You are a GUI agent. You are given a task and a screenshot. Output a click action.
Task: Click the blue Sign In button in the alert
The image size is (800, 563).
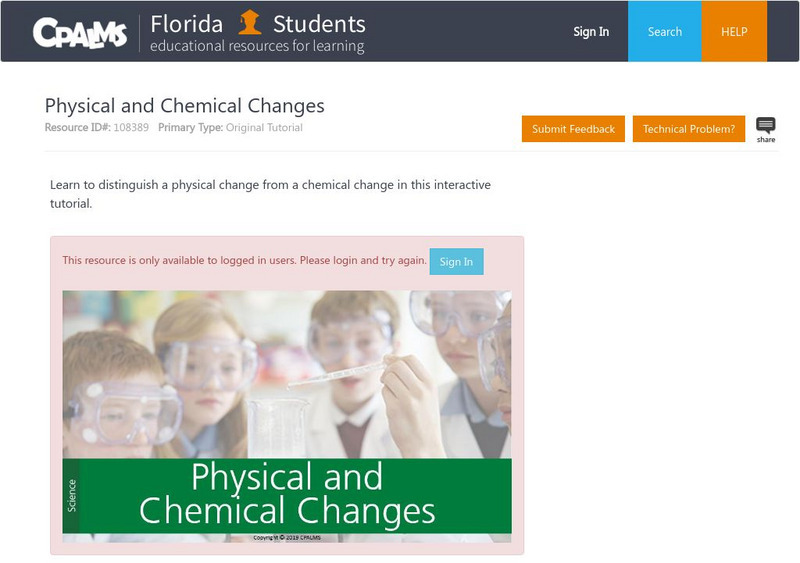456,262
